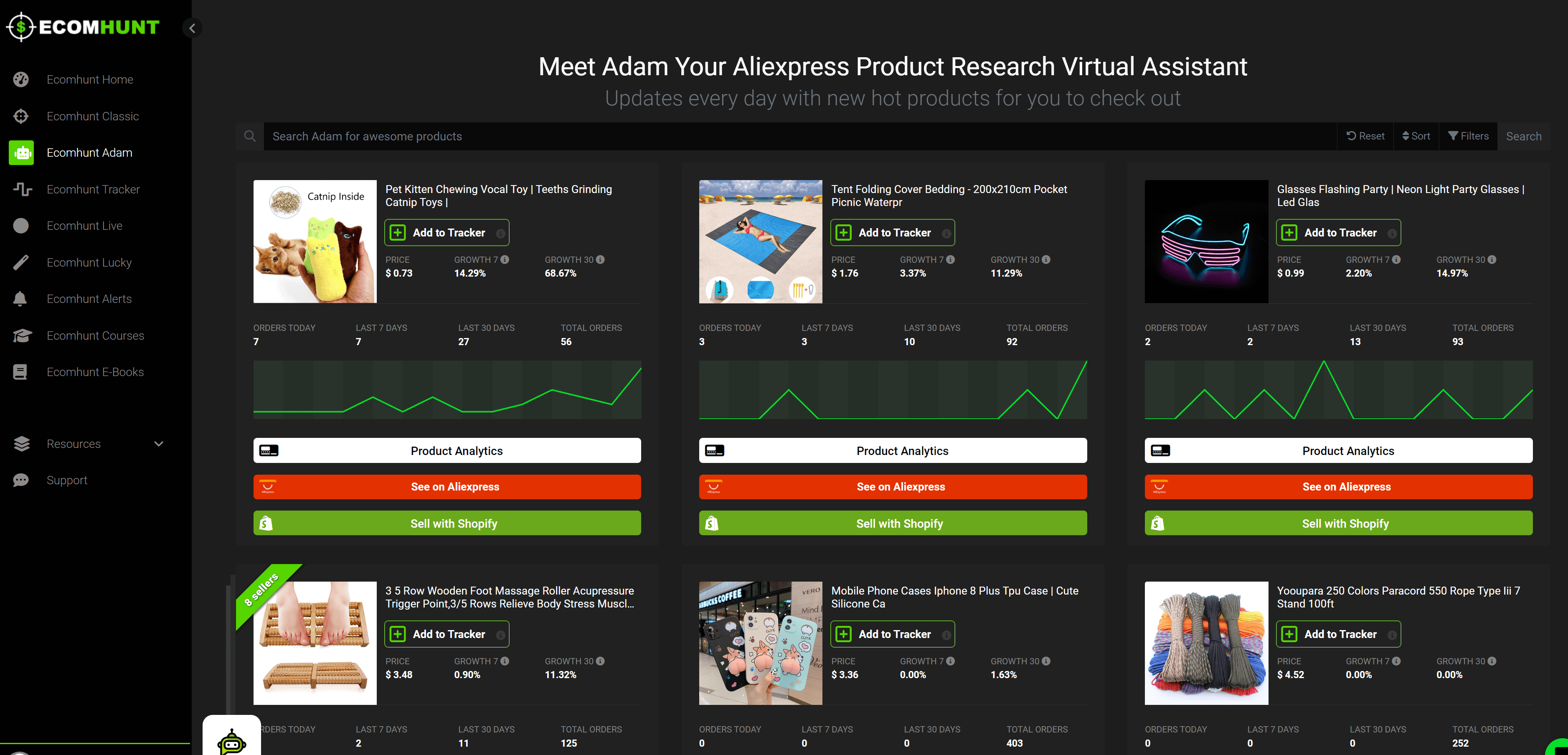Add Glasses Flashing Party to Tracker
The image size is (1568, 755).
(x=1339, y=233)
